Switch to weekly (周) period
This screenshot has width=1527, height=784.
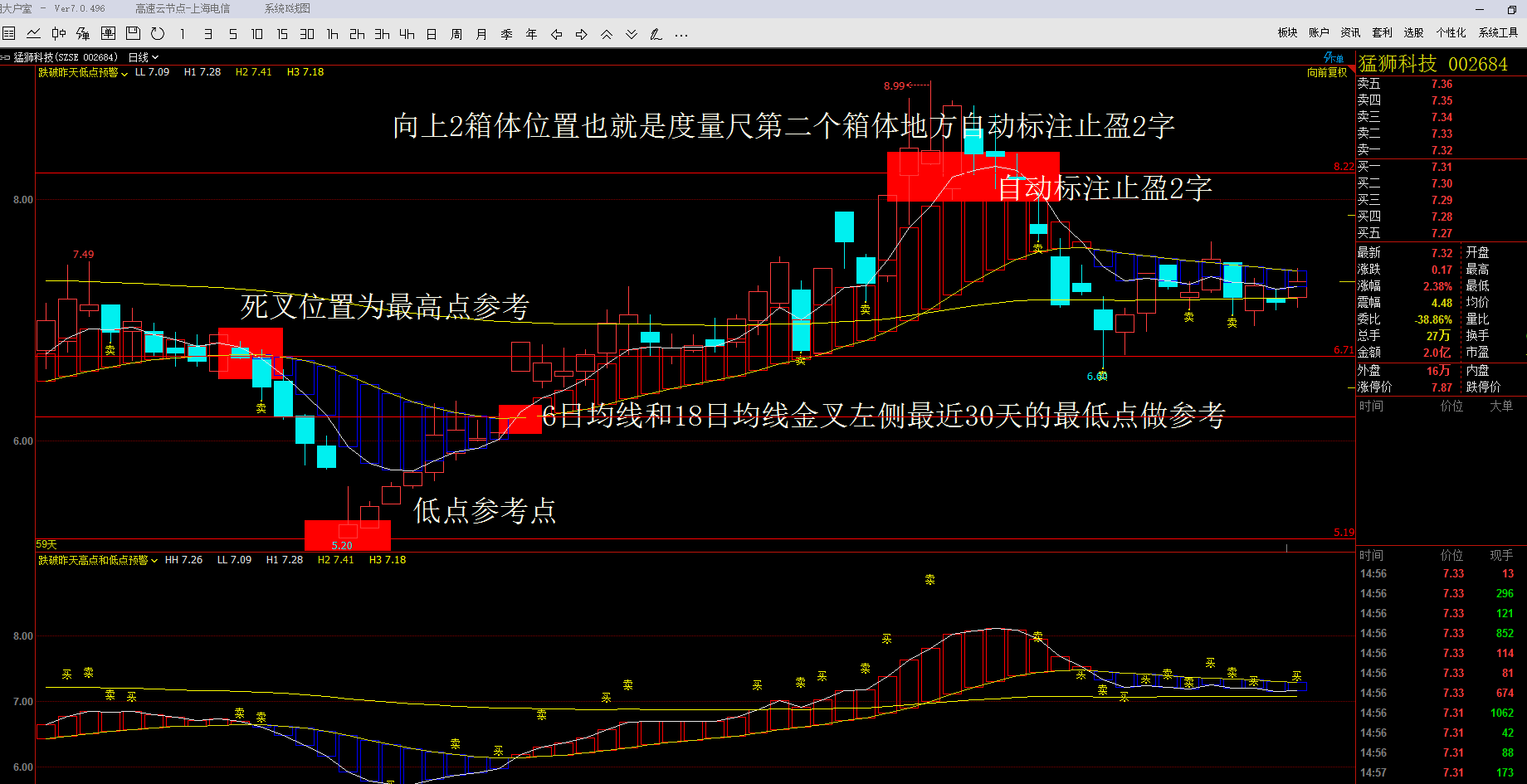click(456, 34)
